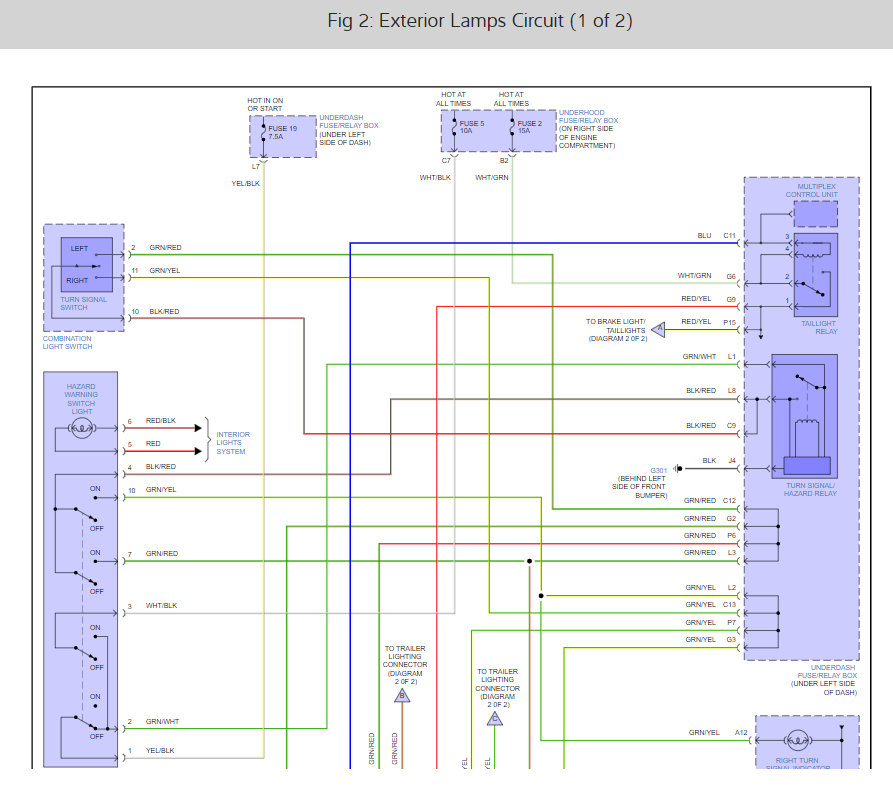Image resolution: width=893 pixels, height=793 pixels.
Task: Click the 'UNDERDASH FUSE/RELAY BOX' label beside Fuse 19
Action: (x=349, y=121)
